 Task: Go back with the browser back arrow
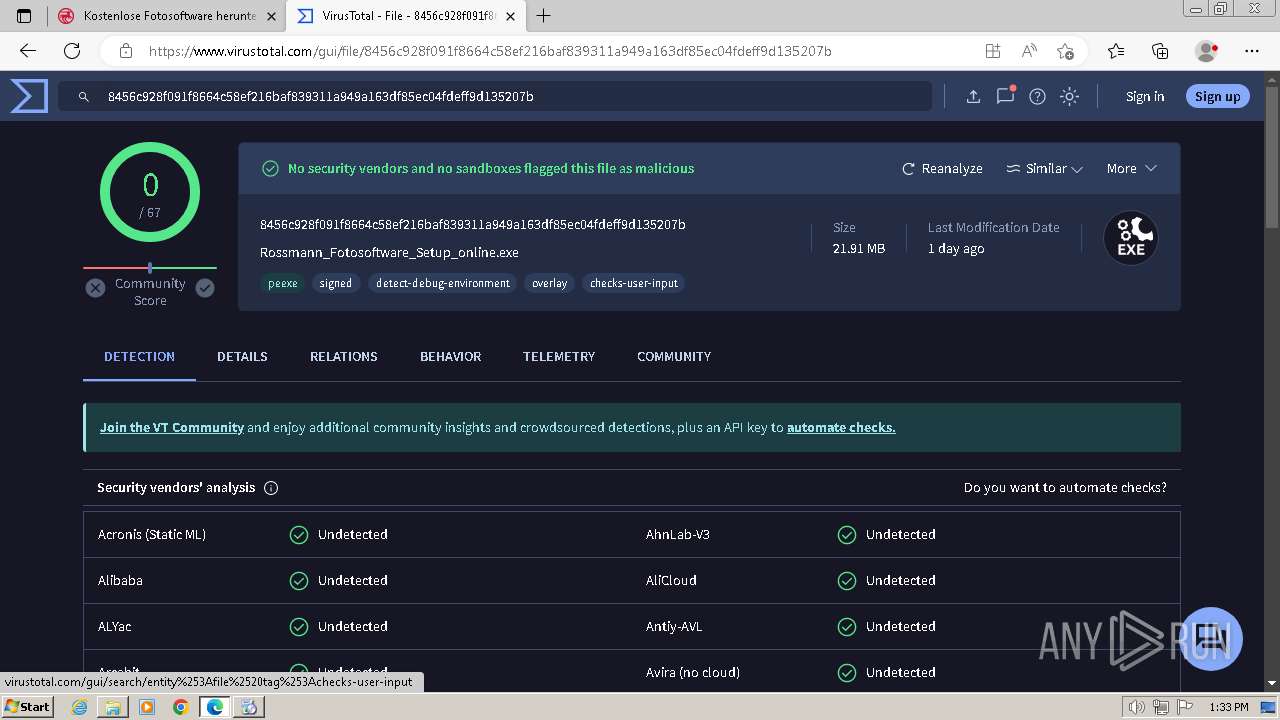(x=28, y=51)
